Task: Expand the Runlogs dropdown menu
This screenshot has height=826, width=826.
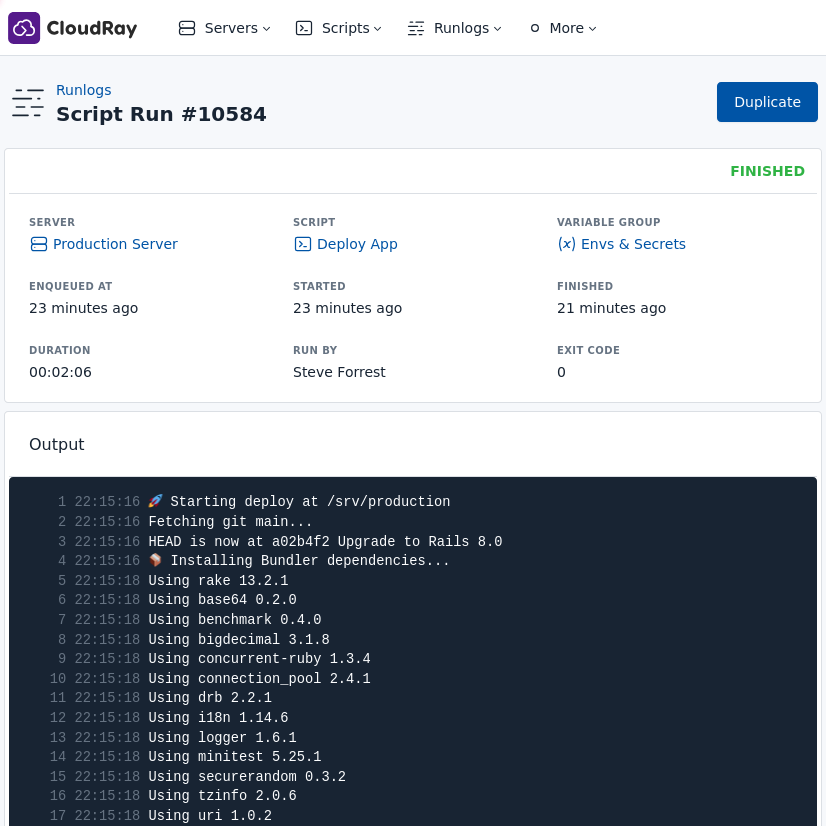Action: [x=497, y=28]
